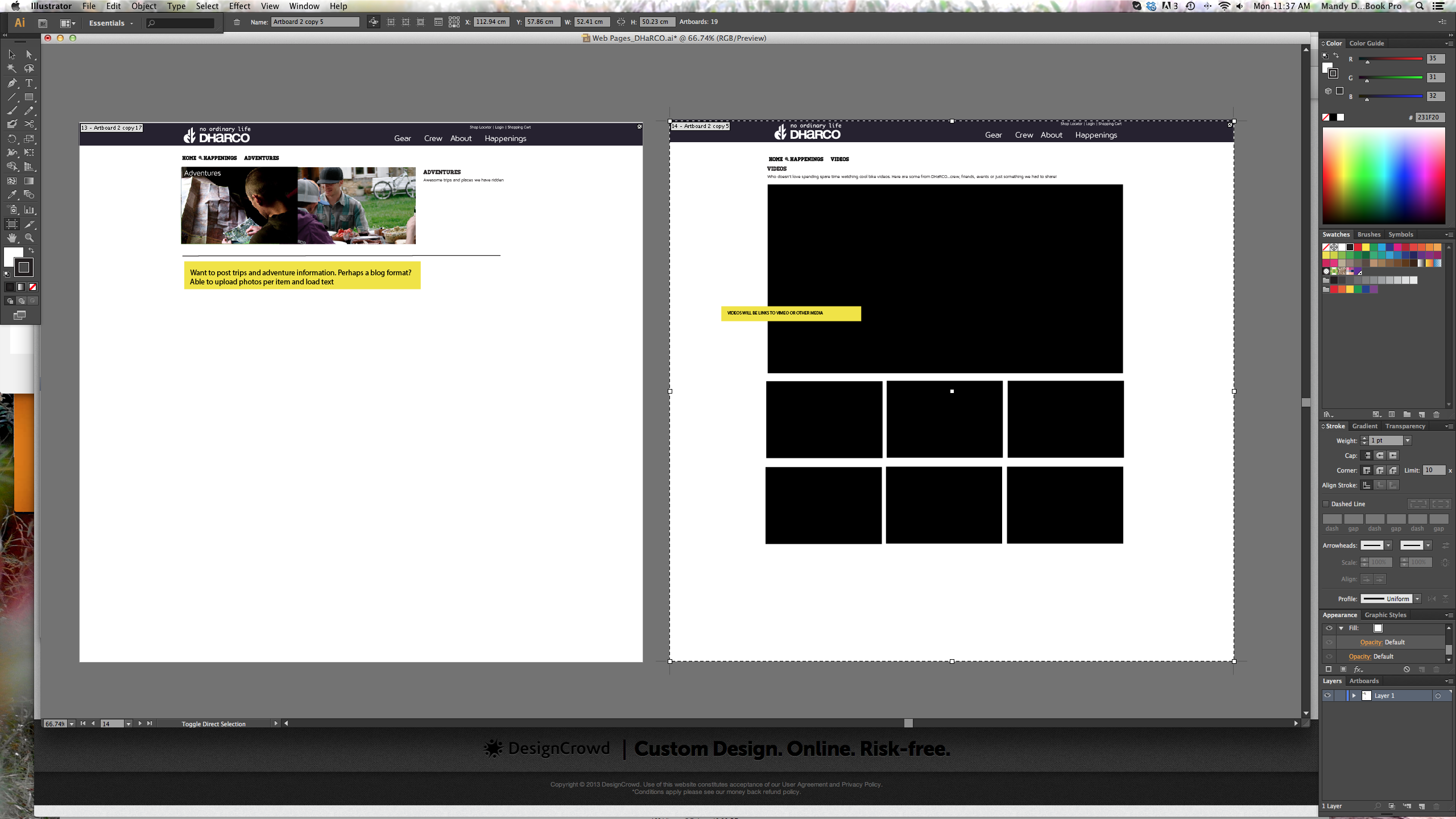The image size is (1456, 819).
Task: Select the Pen tool
Action: pos(12,83)
